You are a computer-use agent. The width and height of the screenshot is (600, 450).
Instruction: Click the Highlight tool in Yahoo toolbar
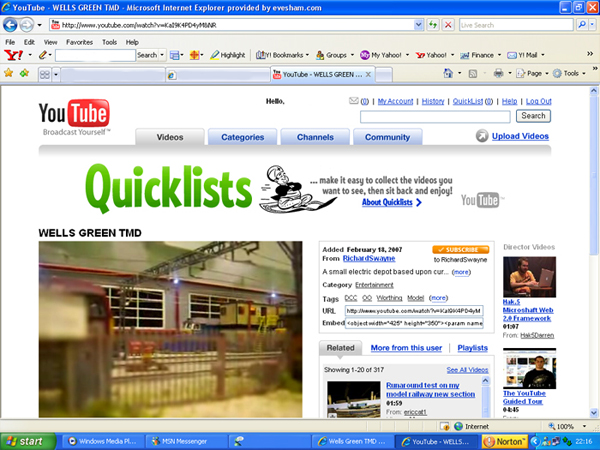228,55
